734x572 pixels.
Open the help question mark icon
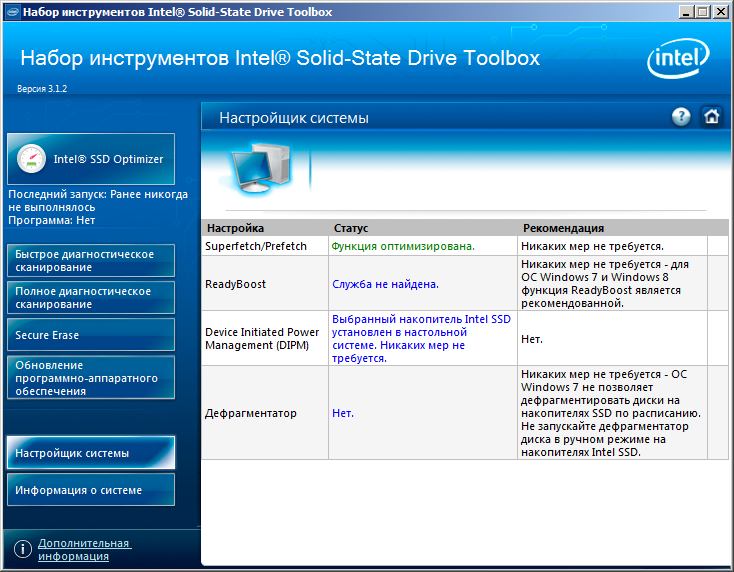[x=681, y=117]
